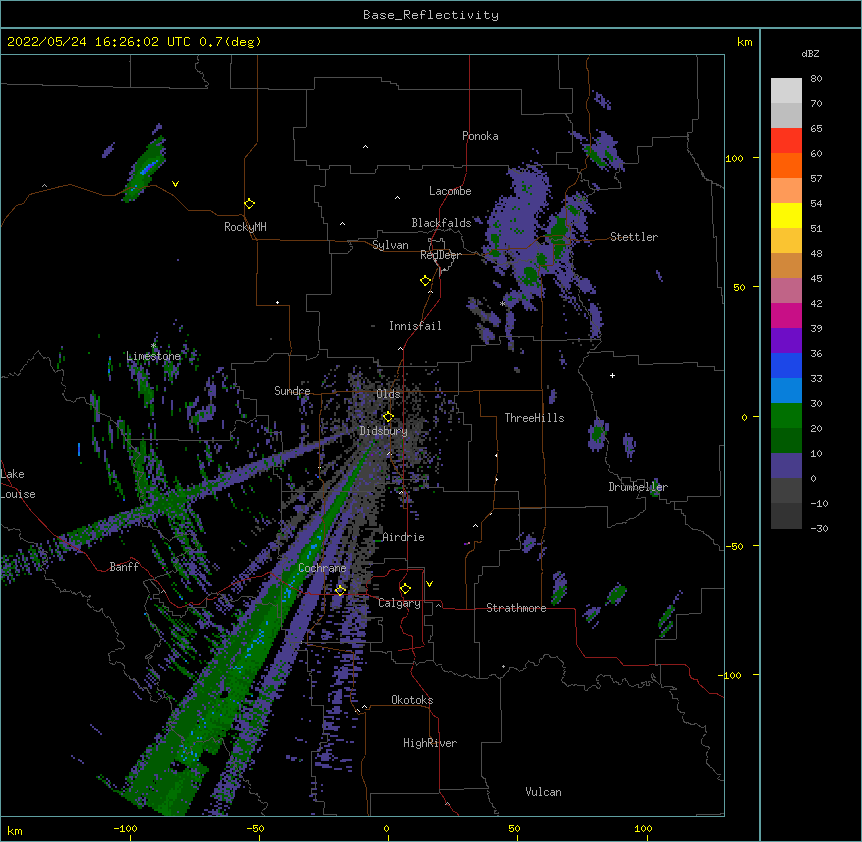Click the -30 dBZ legend value

click(x=819, y=528)
